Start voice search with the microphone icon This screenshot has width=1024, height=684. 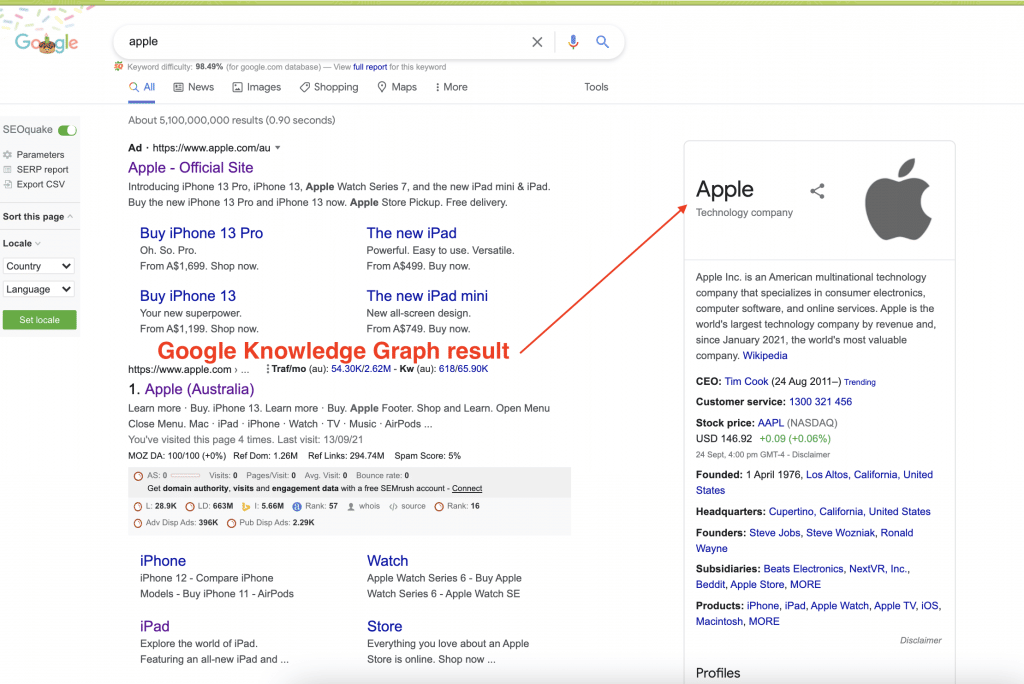[572, 42]
